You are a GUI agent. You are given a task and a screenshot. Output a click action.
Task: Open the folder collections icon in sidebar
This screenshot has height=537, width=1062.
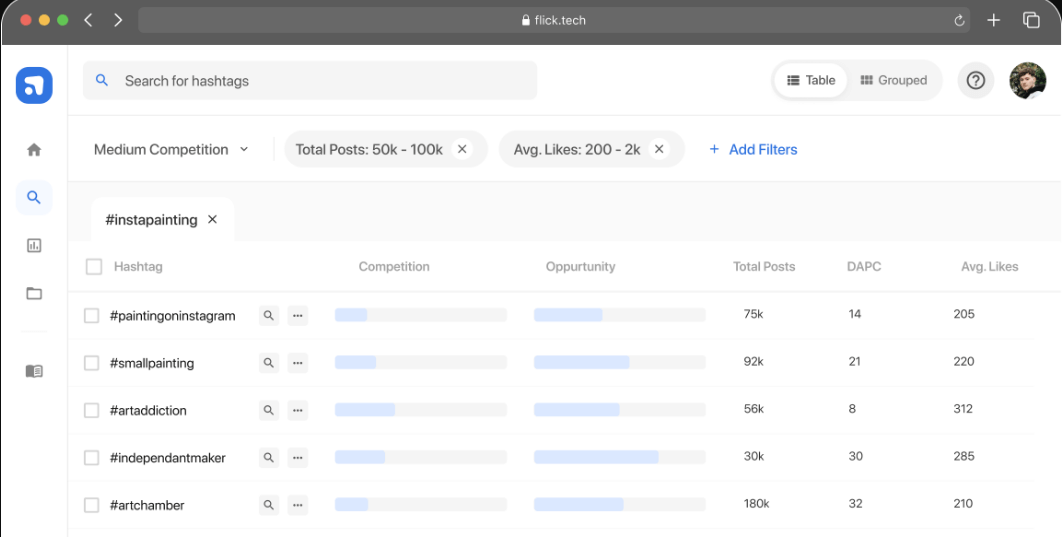[x=34, y=293]
